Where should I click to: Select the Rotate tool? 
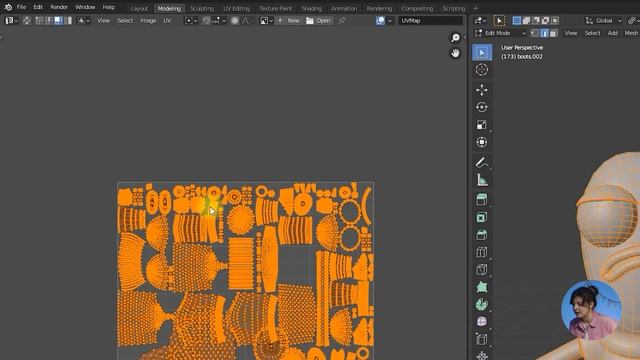coord(482,107)
